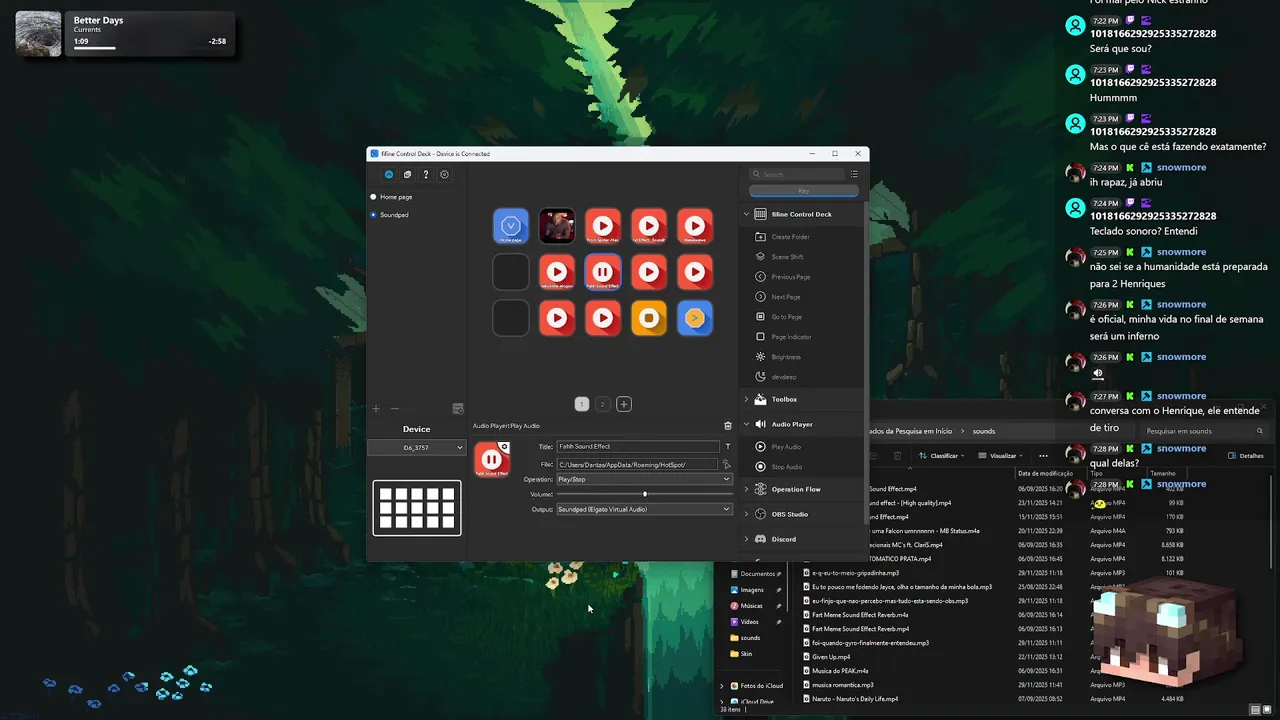Click the File path input field

point(637,464)
